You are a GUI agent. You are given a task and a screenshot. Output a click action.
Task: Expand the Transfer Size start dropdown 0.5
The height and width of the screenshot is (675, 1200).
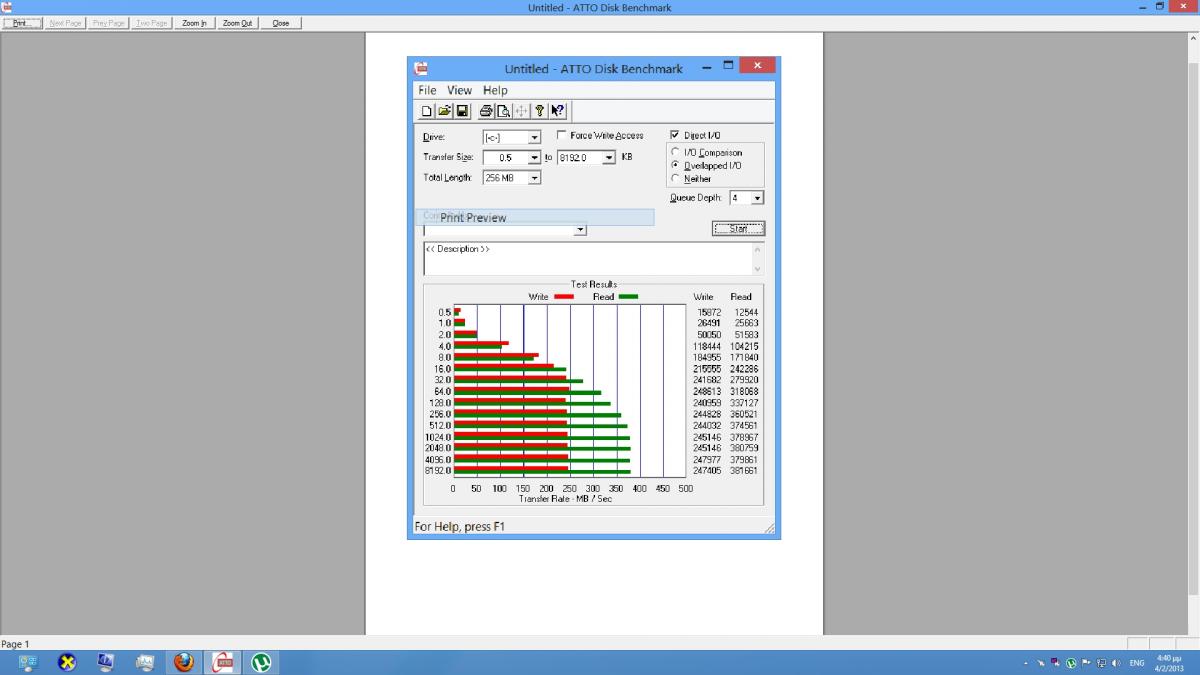pyautogui.click(x=534, y=158)
